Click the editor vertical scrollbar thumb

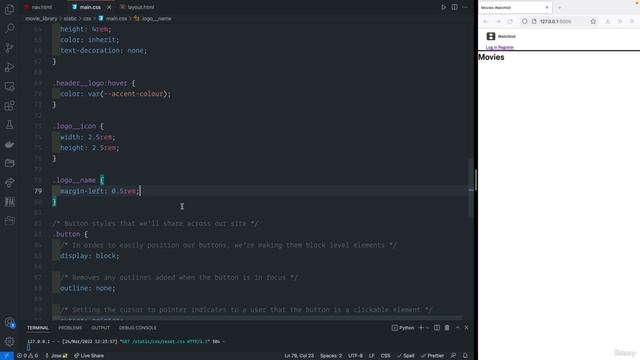(471, 188)
